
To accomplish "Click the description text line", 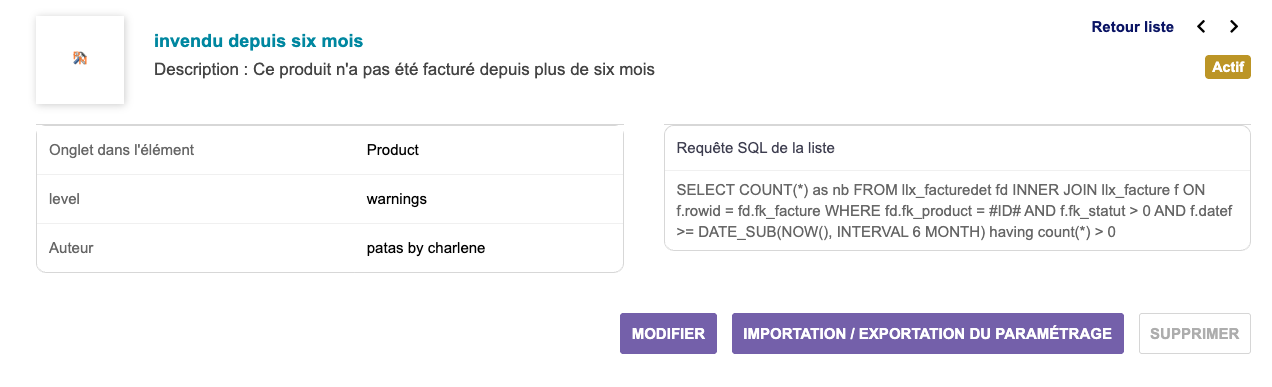I will point(405,70).
